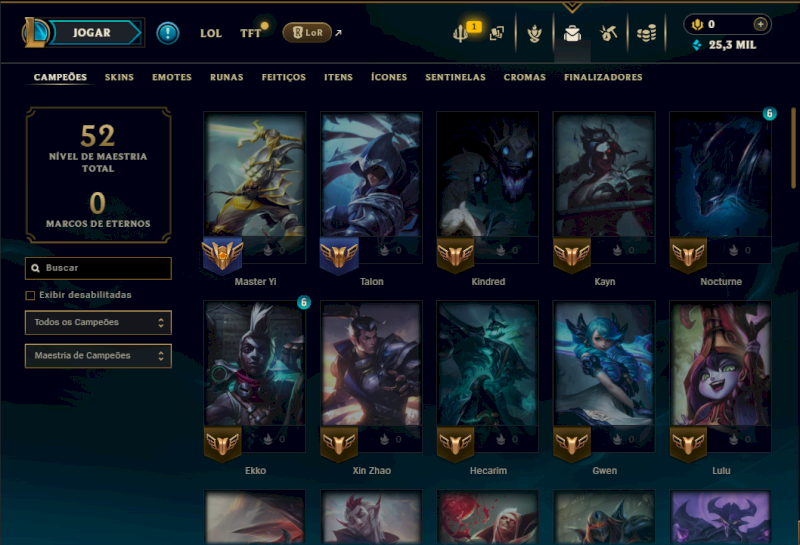
Task: Open the Collection backpack icon
Action: [x=572, y=34]
